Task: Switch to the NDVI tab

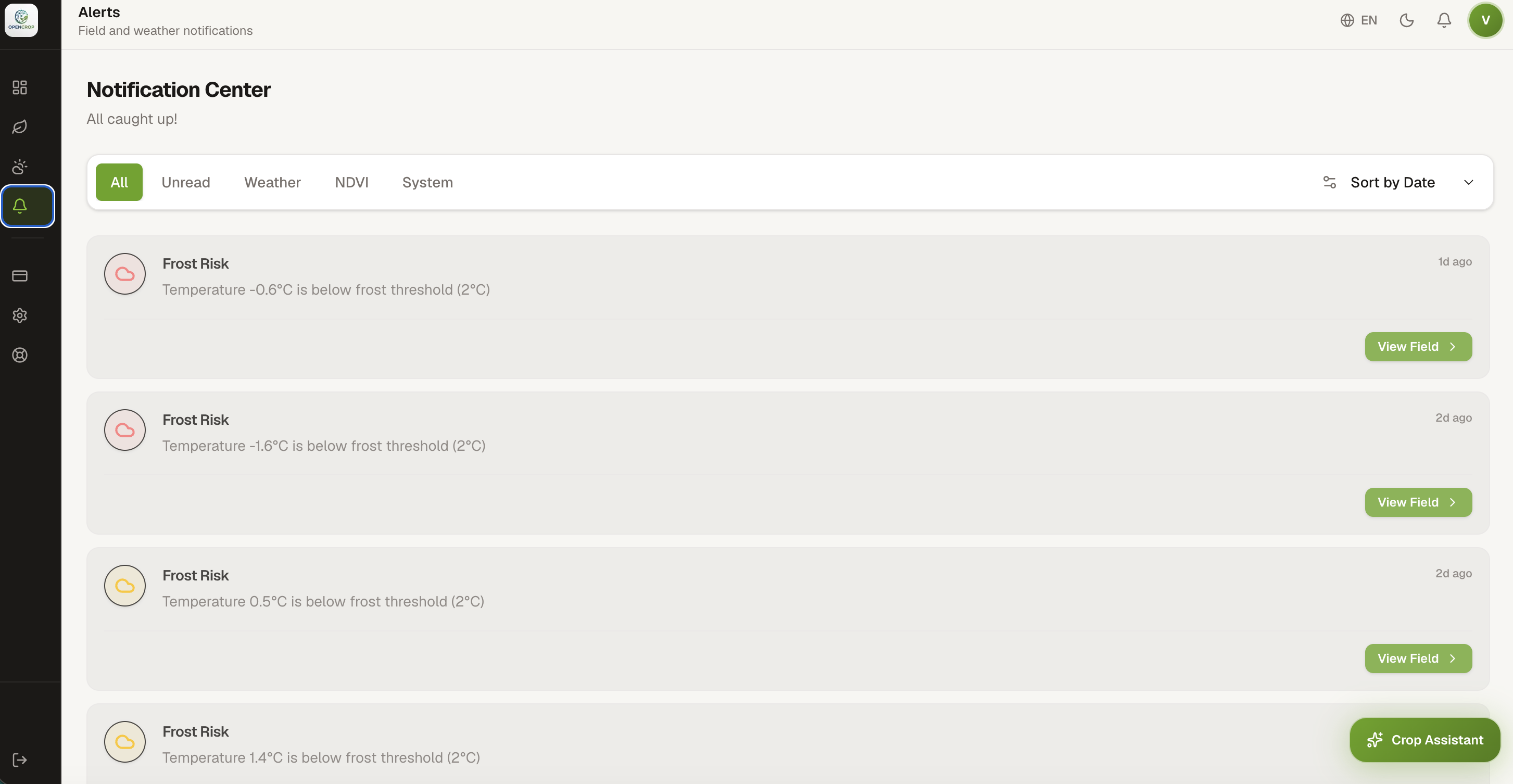Action: tap(352, 183)
